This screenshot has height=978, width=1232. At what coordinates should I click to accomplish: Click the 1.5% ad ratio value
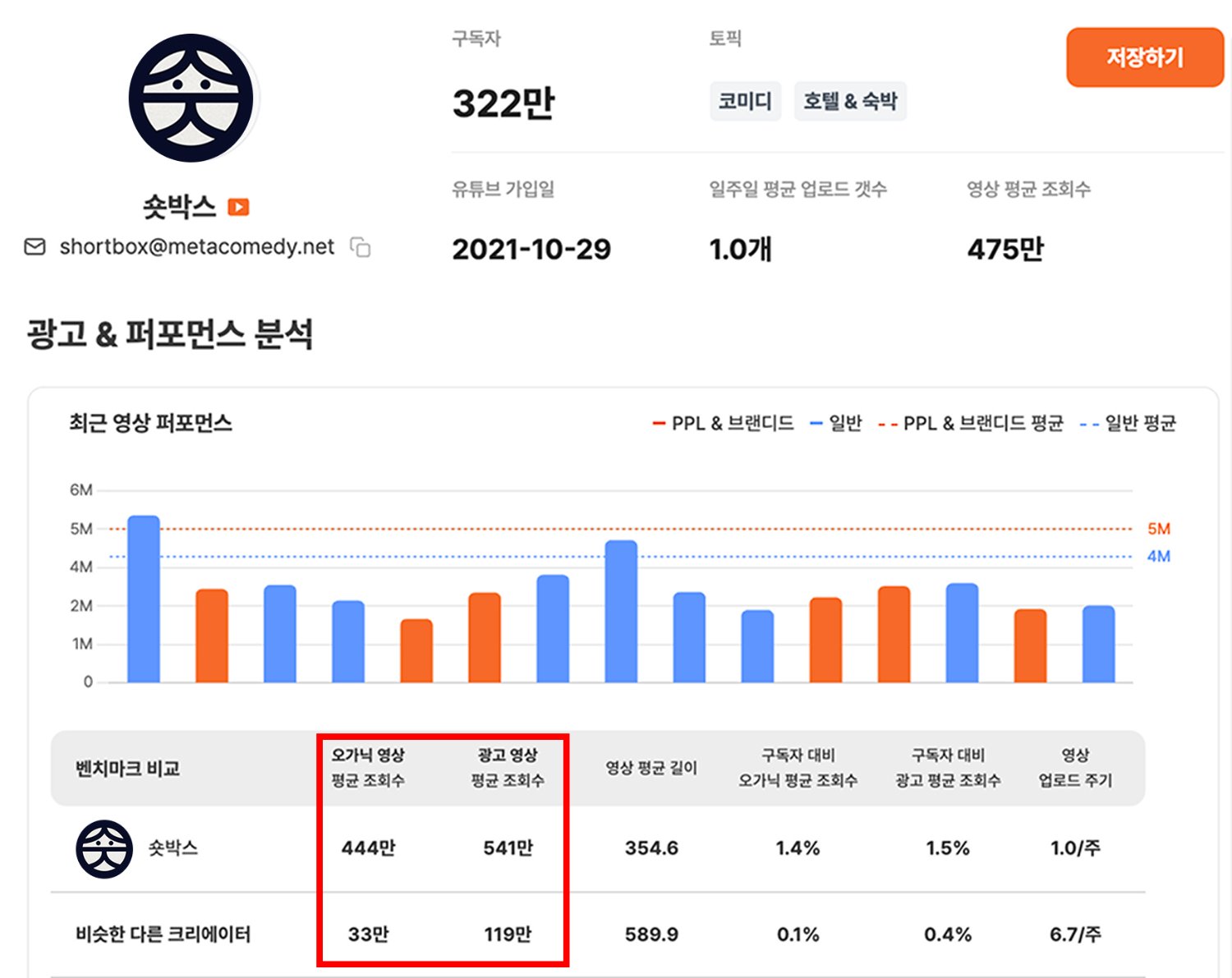pyautogui.click(x=948, y=848)
